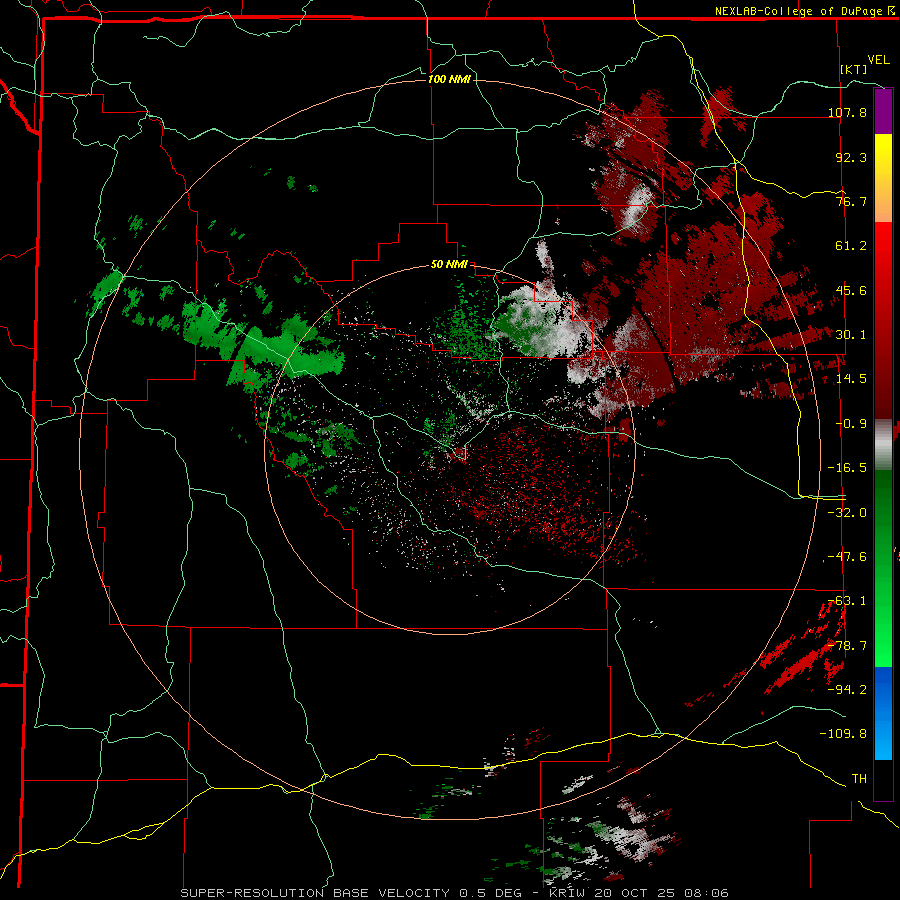The image size is (900, 900).
Task: Click the -47.6 legend value
Action: (x=847, y=557)
